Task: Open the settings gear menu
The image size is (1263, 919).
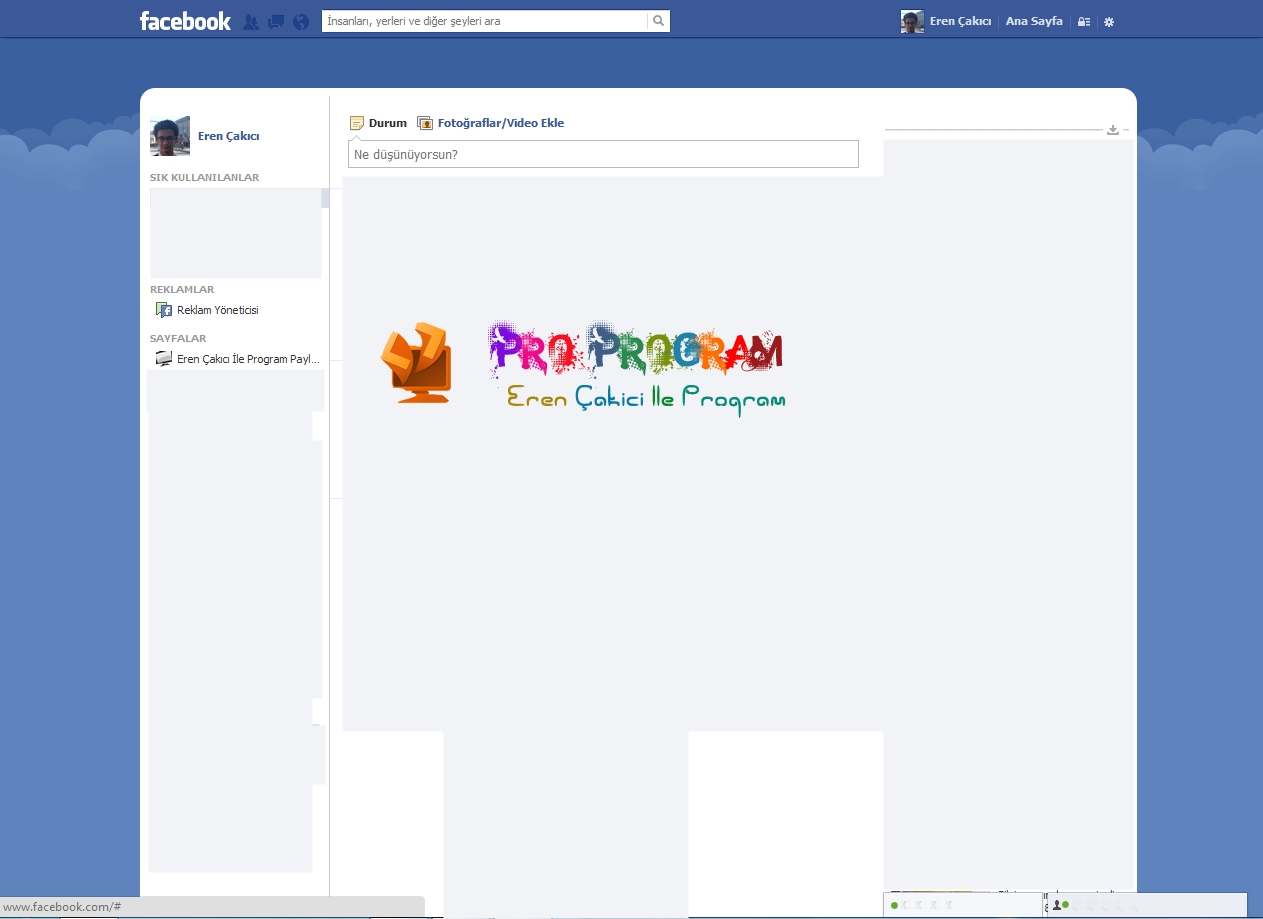Action: click(1108, 21)
